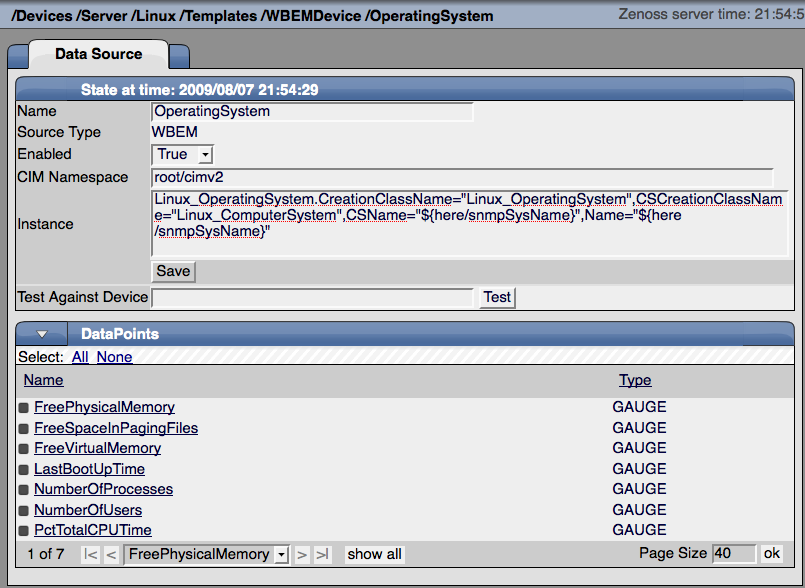The height and width of the screenshot is (588, 805).
Task: Toggle the checkbox beside LastBootUpTime
Action: pos(24,468)
